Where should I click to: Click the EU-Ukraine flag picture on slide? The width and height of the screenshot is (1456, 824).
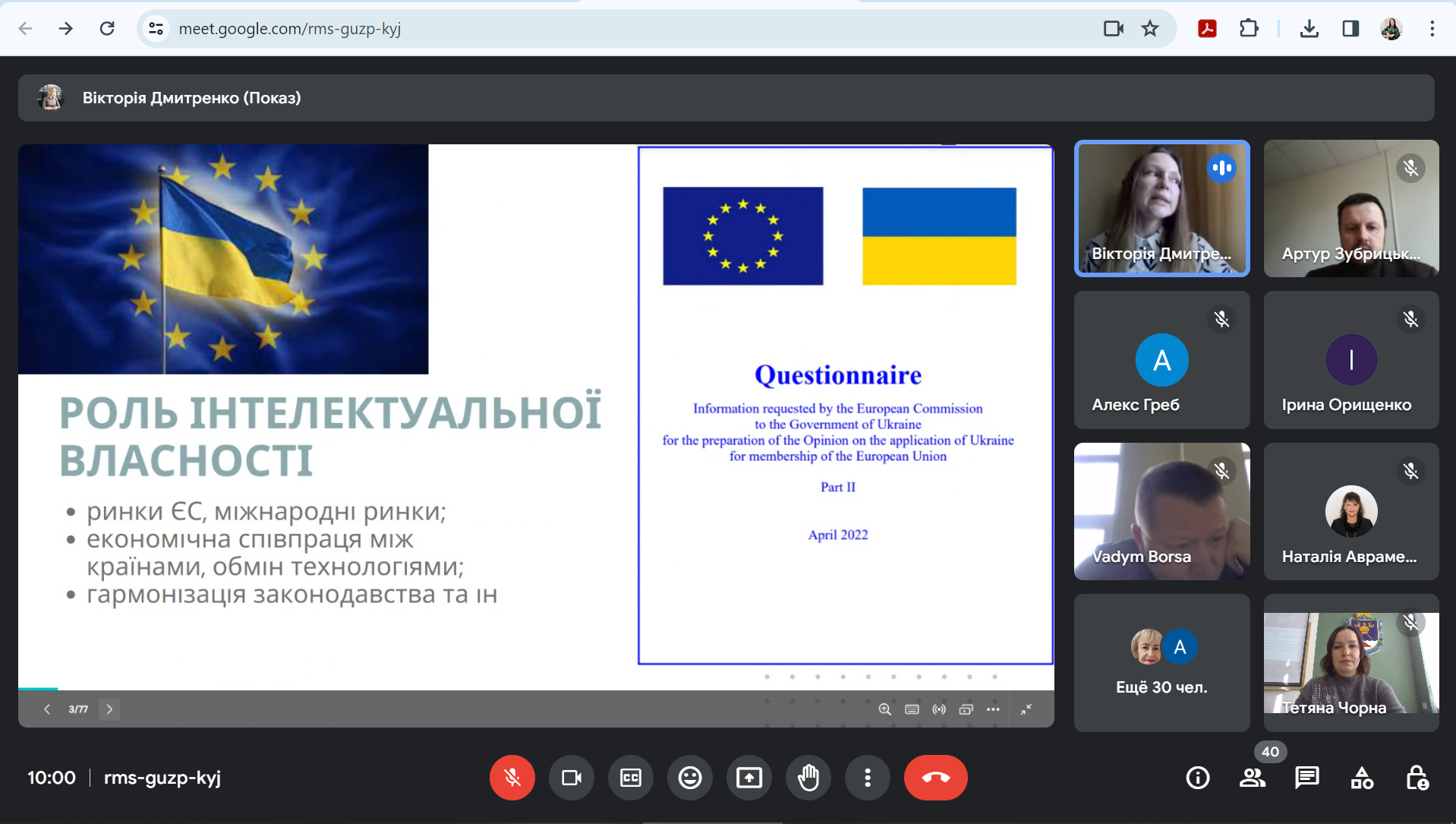[x=223, y=259]
